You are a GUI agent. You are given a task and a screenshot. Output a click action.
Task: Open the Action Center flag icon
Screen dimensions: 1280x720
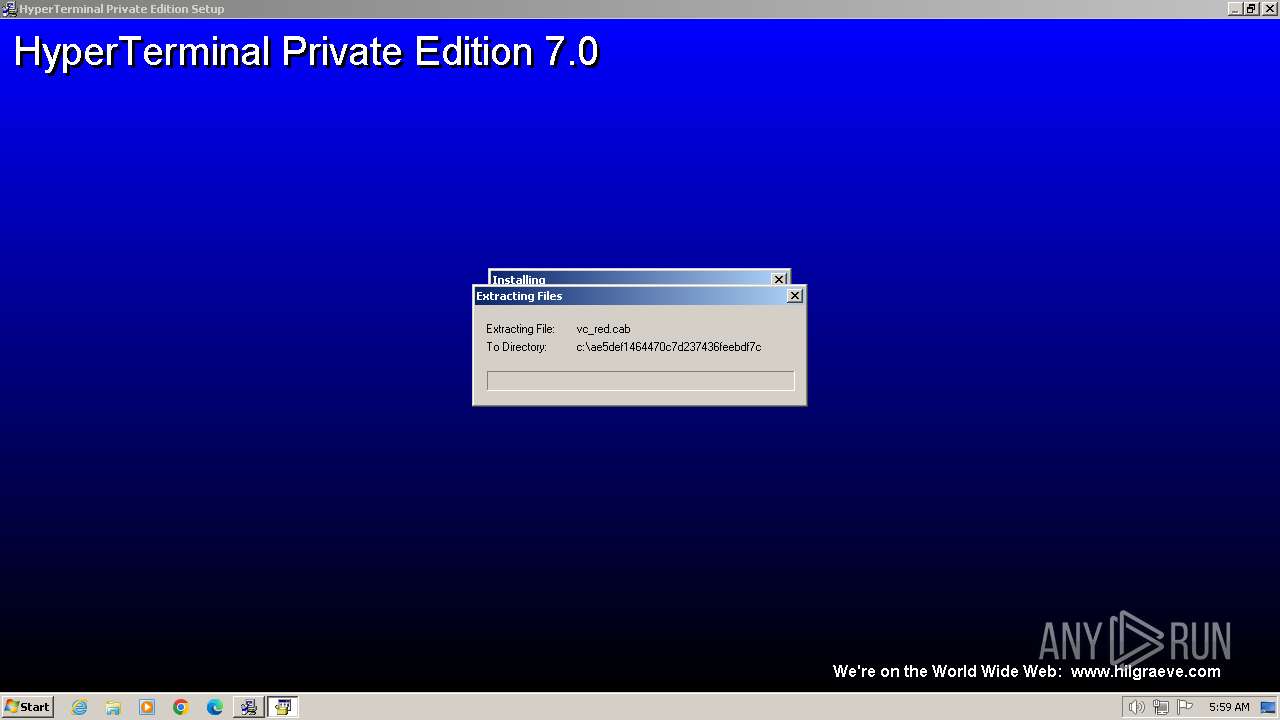click(1185, 707)
